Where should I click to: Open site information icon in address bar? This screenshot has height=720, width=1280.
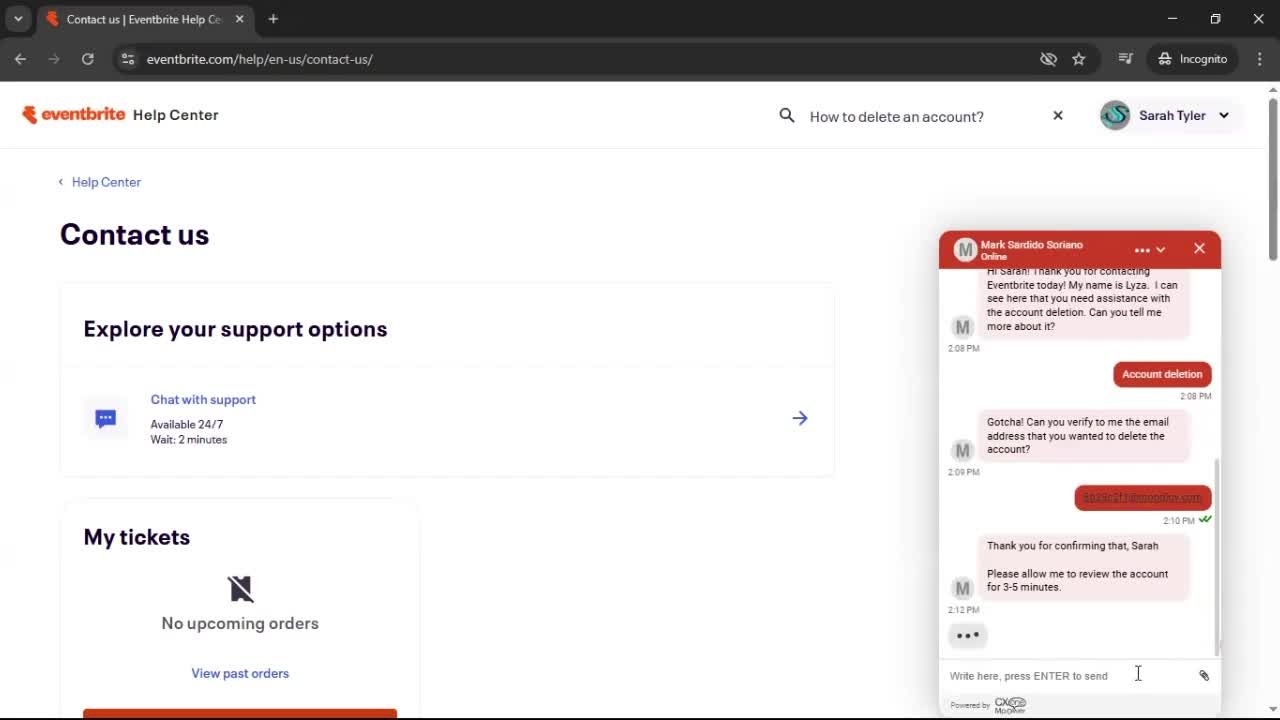[x=127, y=59]
